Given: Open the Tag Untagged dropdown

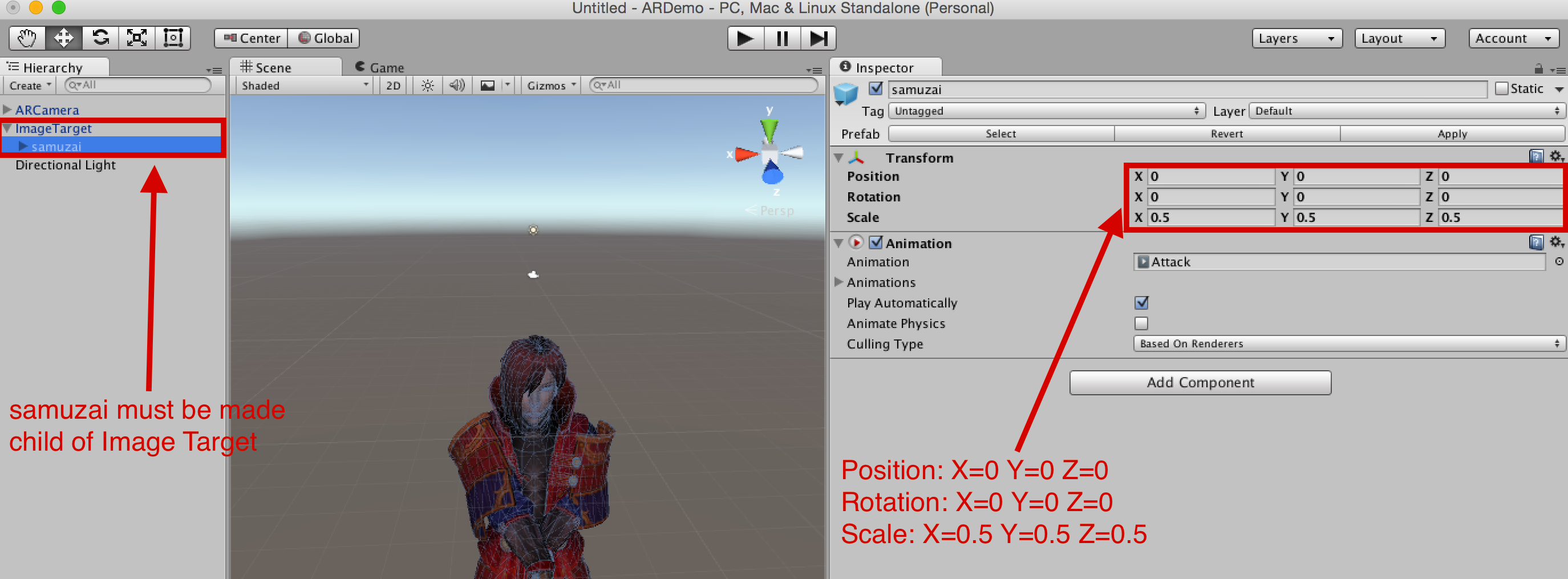Looking at the screenshot, I should coord(1046,111).
